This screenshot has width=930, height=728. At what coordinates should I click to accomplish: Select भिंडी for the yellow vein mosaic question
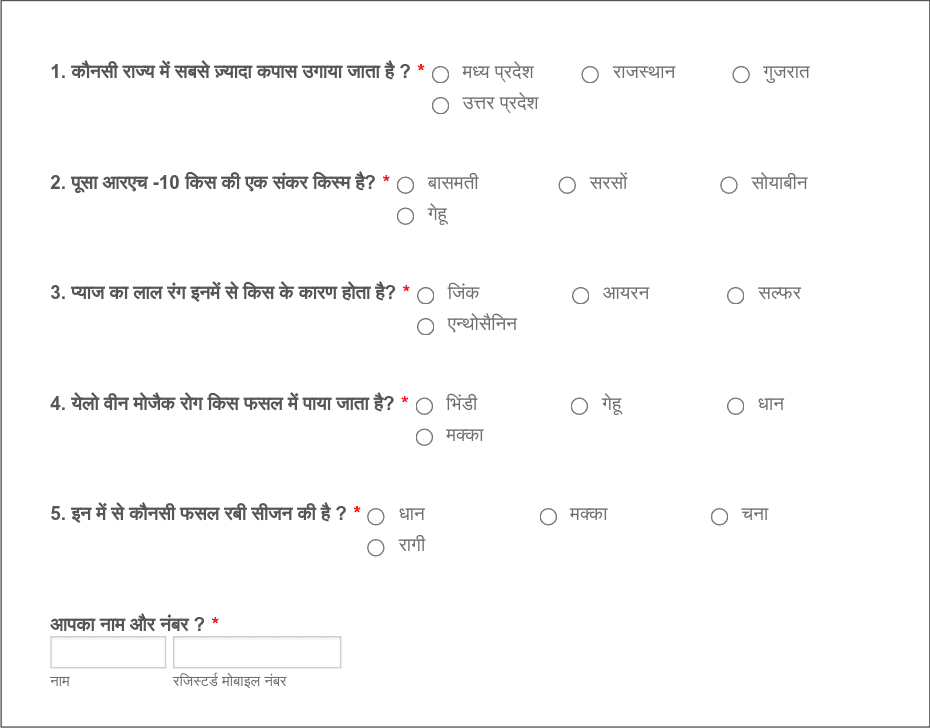[x=424, y=406]
